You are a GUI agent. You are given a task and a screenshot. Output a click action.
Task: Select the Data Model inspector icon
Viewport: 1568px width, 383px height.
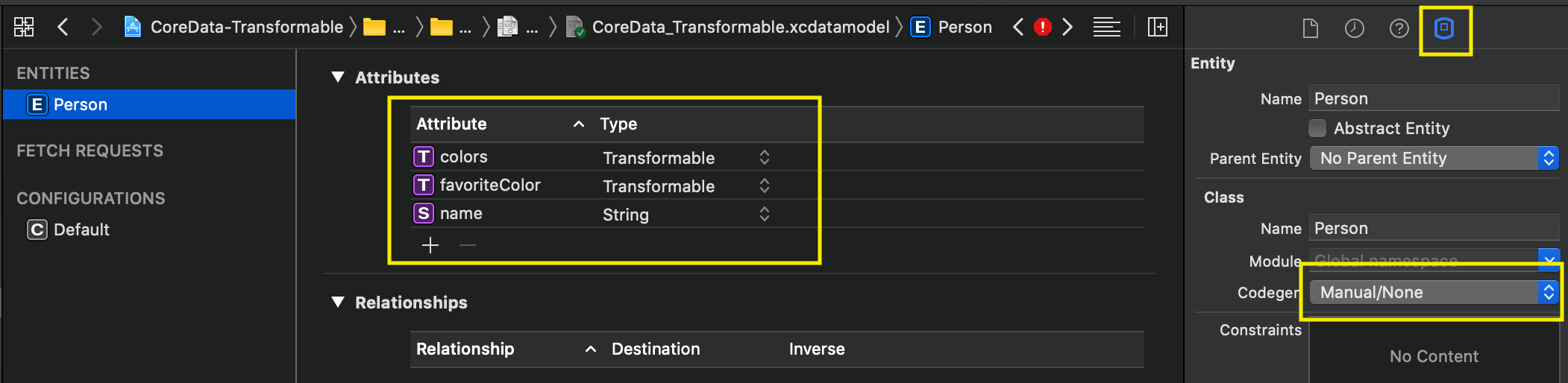pos(1444,28)
